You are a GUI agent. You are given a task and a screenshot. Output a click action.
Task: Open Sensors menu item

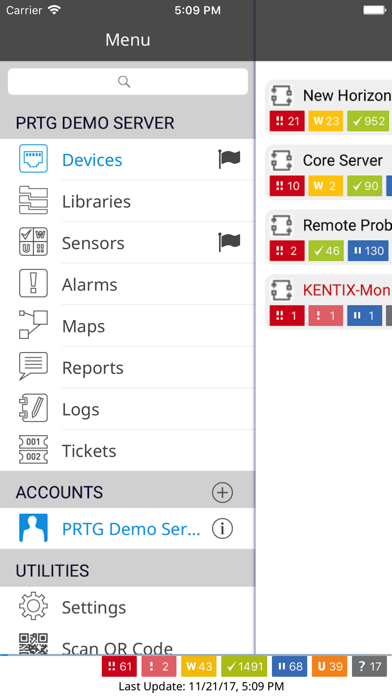click(x=128, y=243)
